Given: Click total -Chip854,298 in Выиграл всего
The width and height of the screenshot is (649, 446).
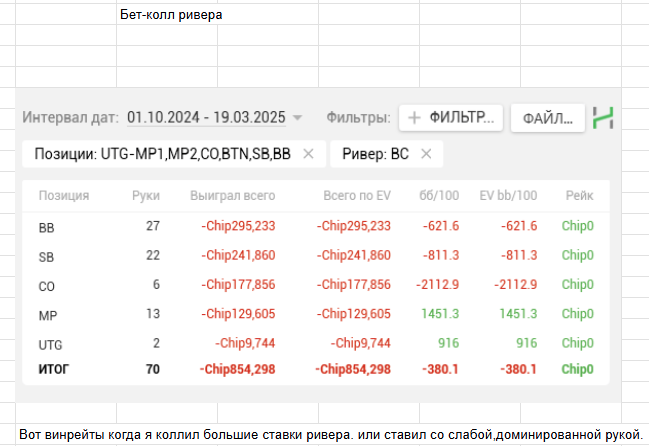Looking at the screenshot, I should (237, 369).
